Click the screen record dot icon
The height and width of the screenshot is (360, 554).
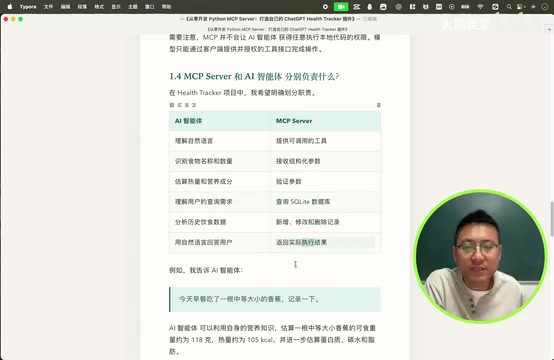coord(325,6)
